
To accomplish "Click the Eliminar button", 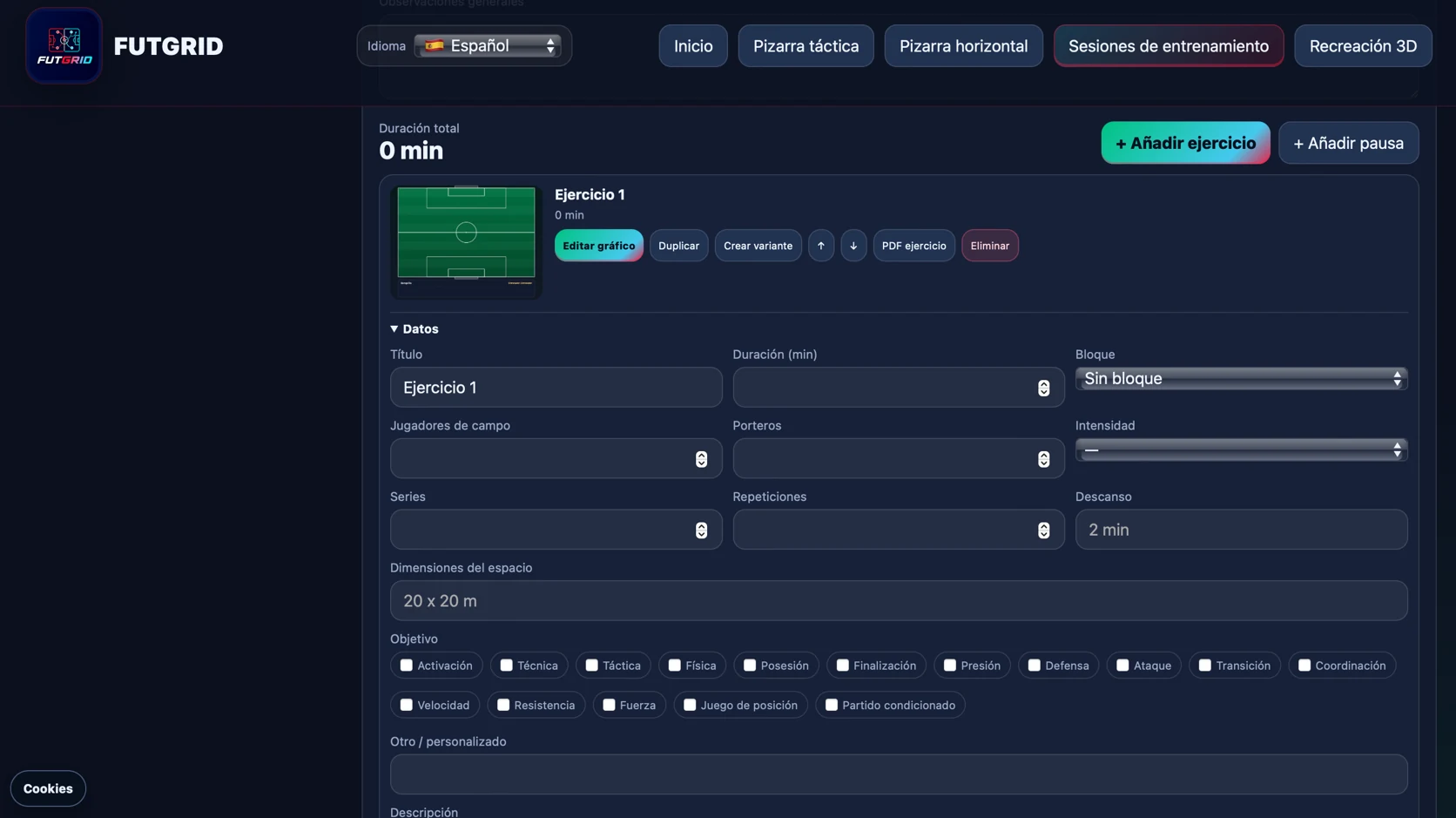I will (x=989, y=246).
